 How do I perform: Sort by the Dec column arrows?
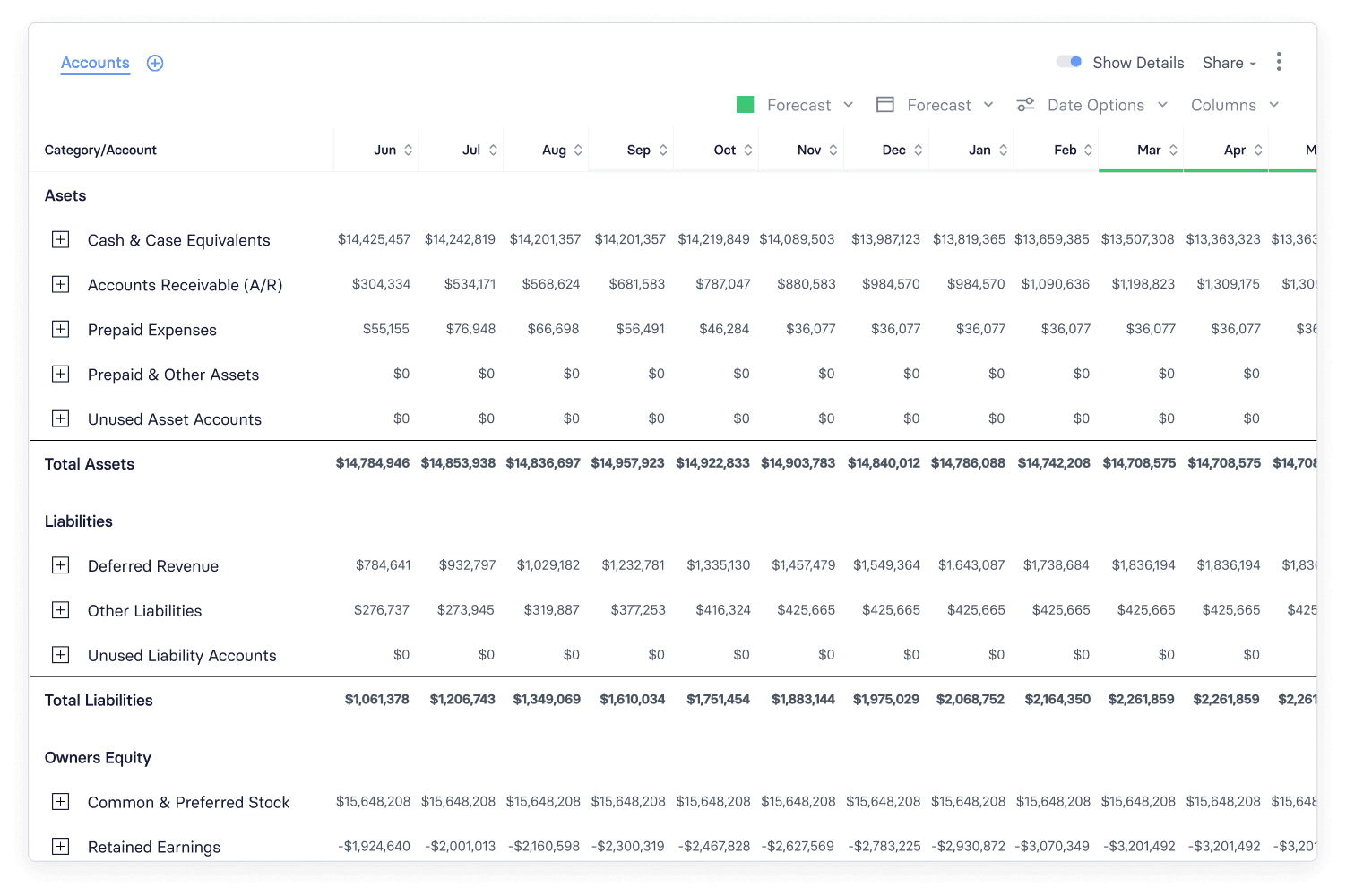(919, 151)
